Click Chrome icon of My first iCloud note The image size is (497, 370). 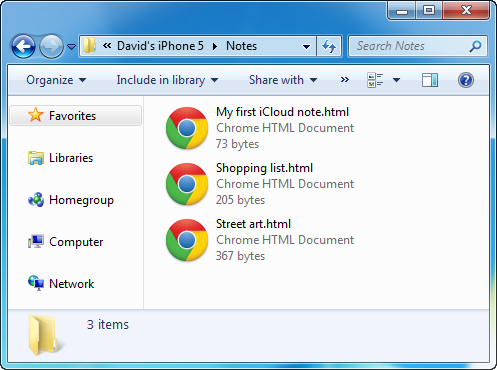pyautogui.click(x=187, y=128)
